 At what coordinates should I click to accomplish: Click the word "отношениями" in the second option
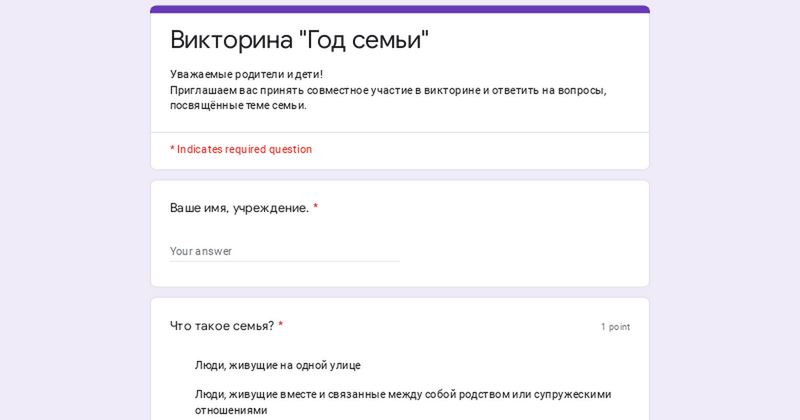231,410
